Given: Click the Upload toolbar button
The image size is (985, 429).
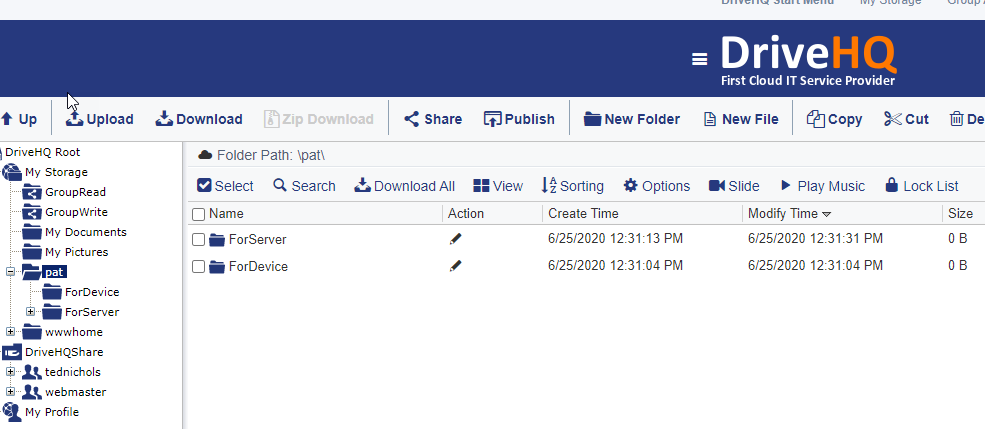Looking at the screenshot, I should 100,119.
